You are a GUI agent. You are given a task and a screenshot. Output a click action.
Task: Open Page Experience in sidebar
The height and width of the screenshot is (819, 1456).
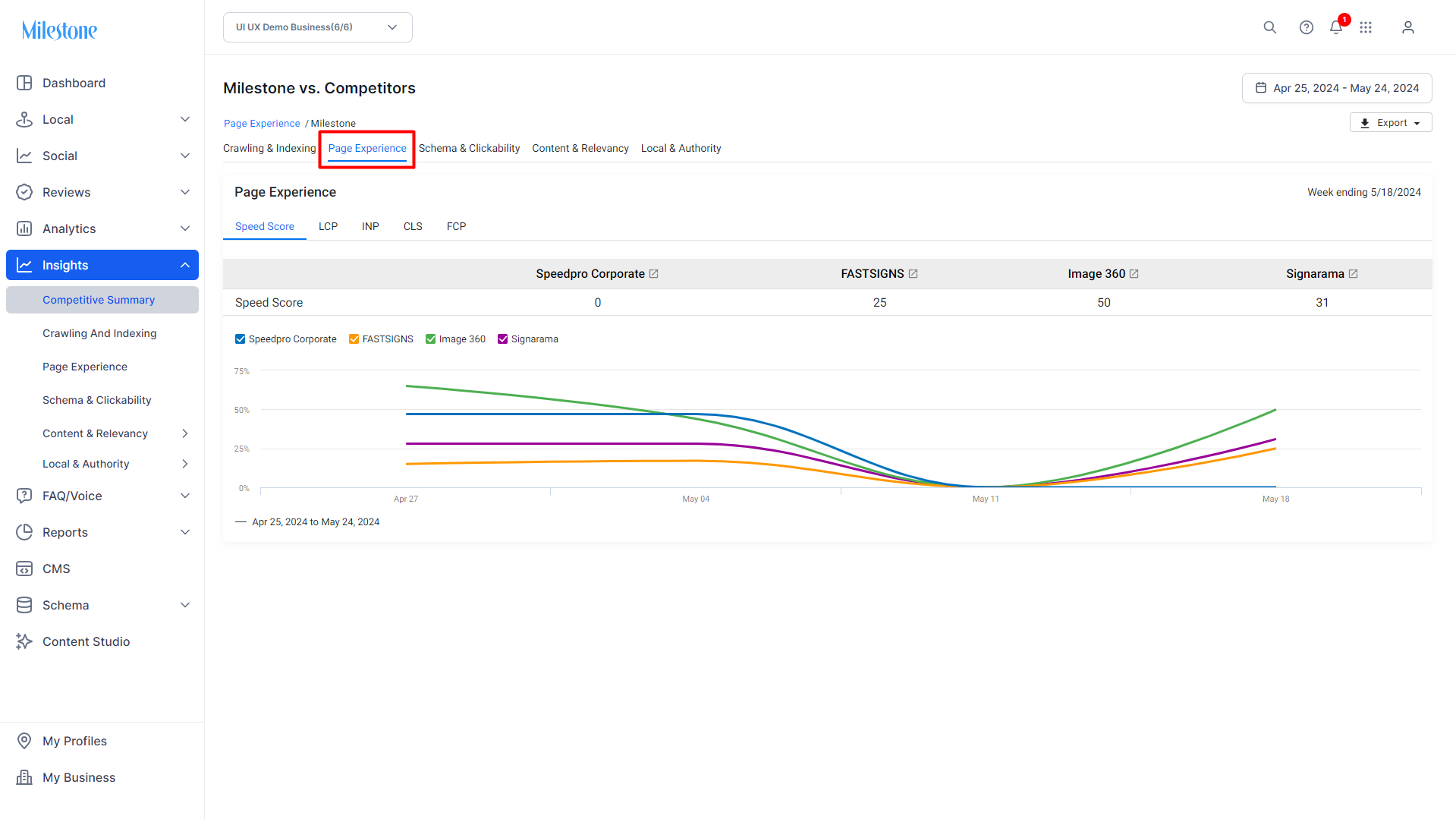(x=85, y=367)
